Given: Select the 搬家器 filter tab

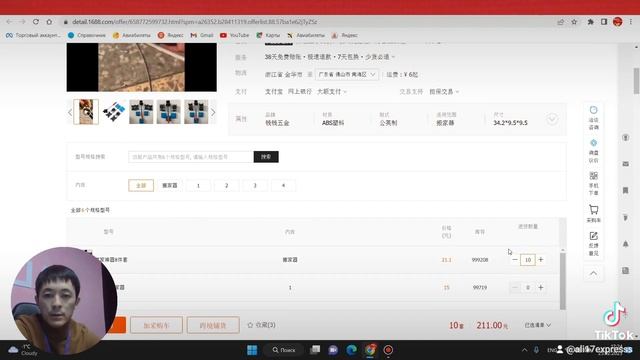Looking at the screenshot, I should pyautogui.click(x=170, y=185).
